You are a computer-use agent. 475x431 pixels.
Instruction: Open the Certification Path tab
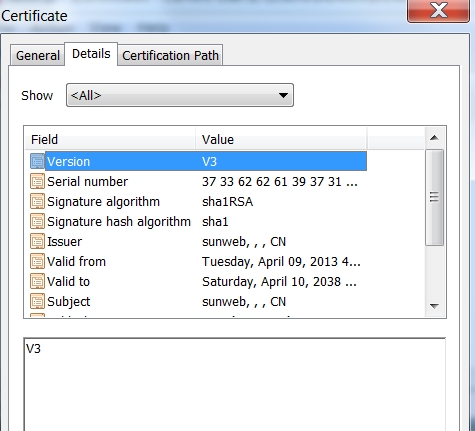[170, 55]
